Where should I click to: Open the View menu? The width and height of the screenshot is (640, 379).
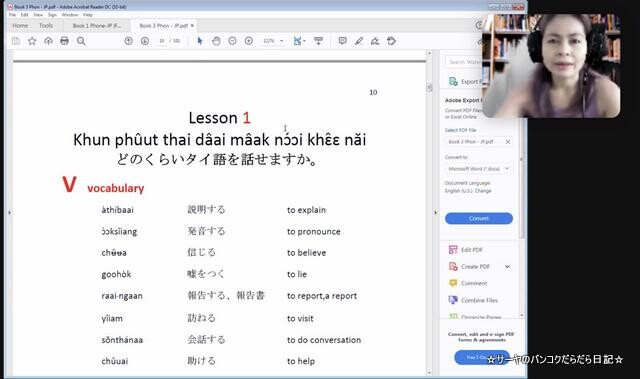(x=38, y=15)
